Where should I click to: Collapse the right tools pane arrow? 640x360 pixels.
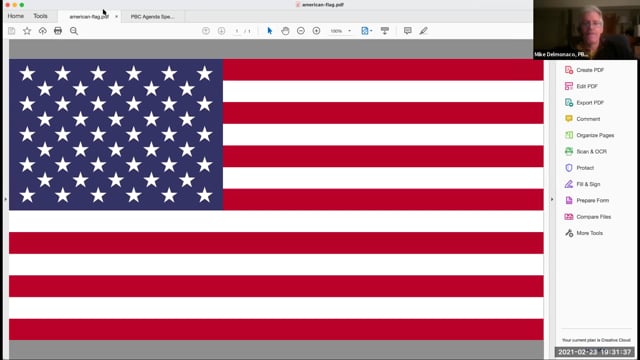(x=552, y=200)
